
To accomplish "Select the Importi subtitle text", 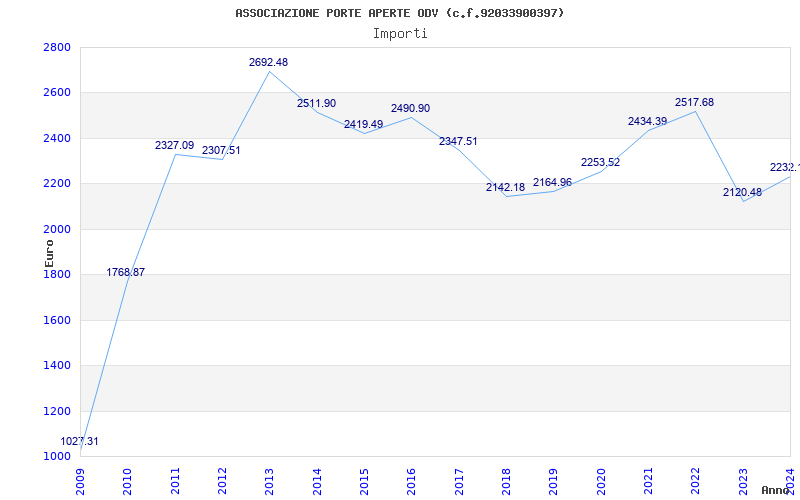I will [400, 34].
